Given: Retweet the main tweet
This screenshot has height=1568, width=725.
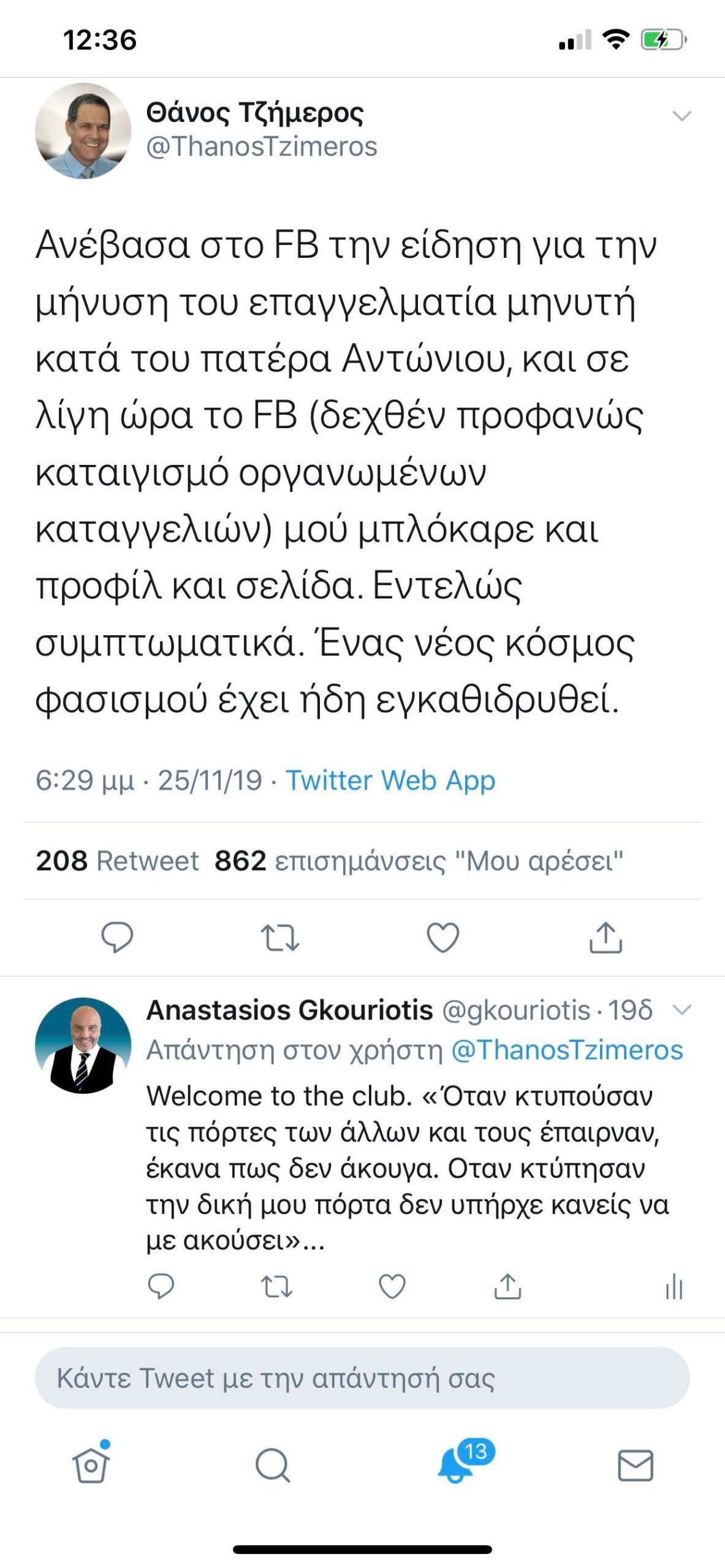Looking at the screenshot, I should pos(280,937).
